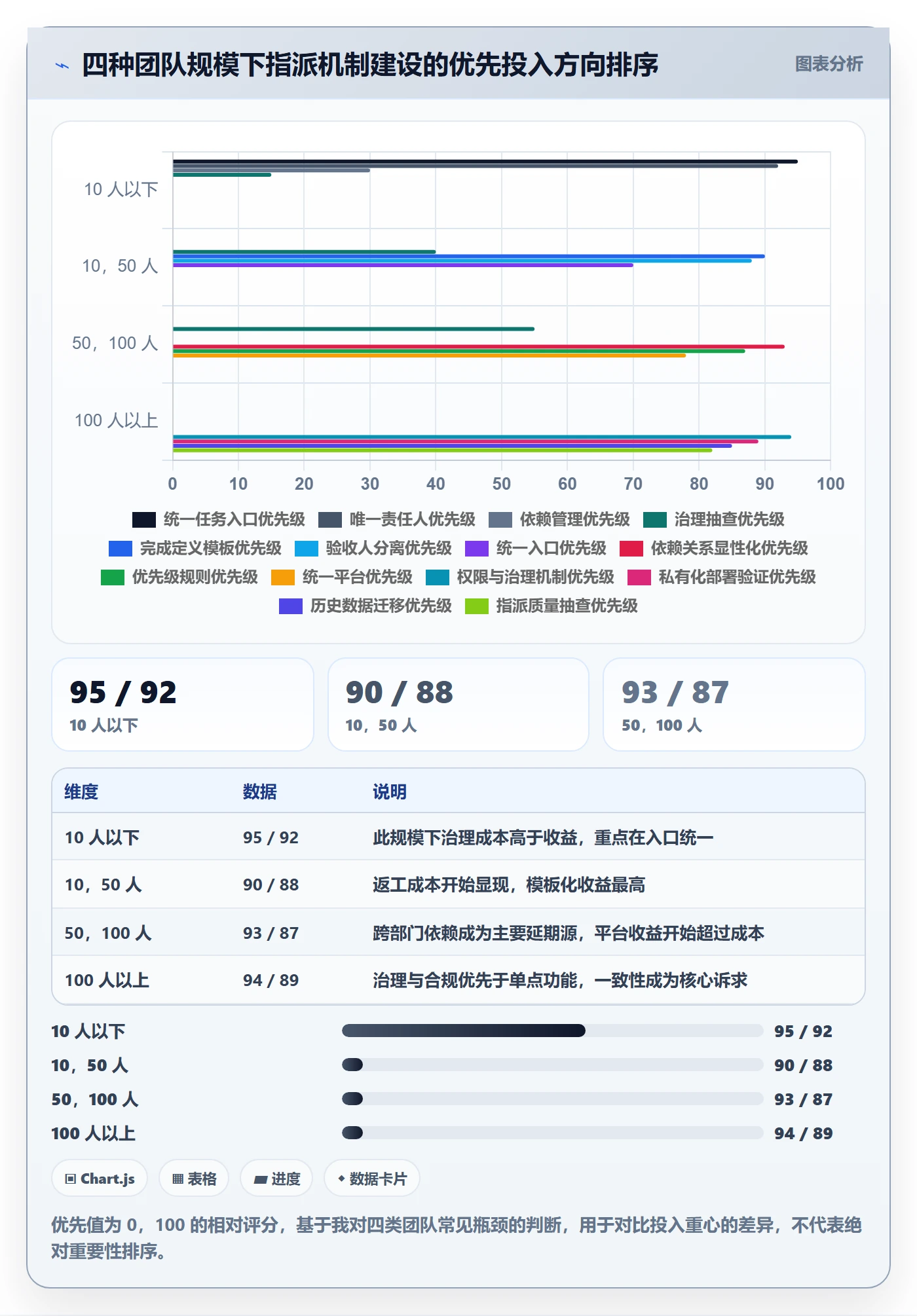Hide the 依赖管理优先级 dataset in legend
Image resolution: width=917 pixels, height=1316 pixels.
559,520
